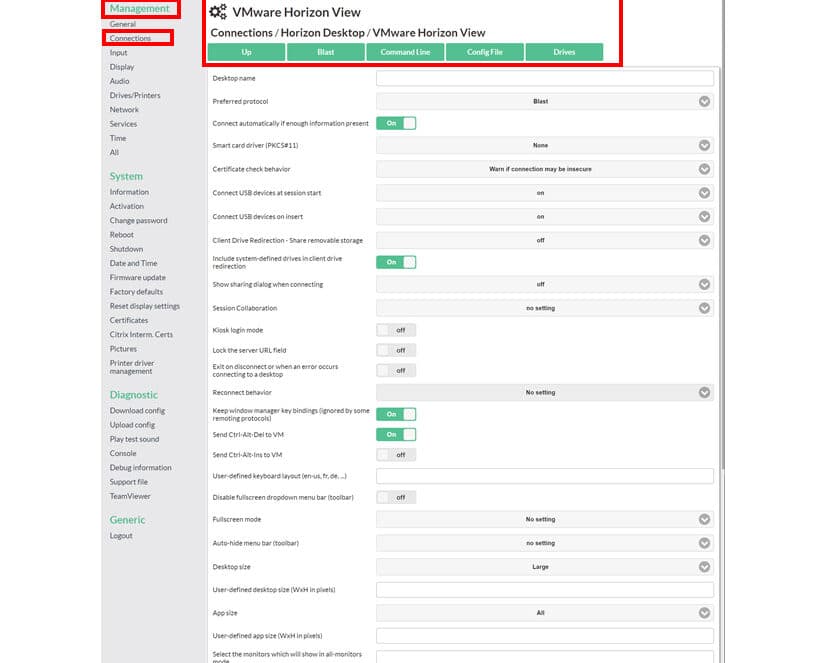Image resolution: width=837 pixels, height=663 pixels.
Task: Expand the Session Collaboration dropdown
Action: coord(544,308)
